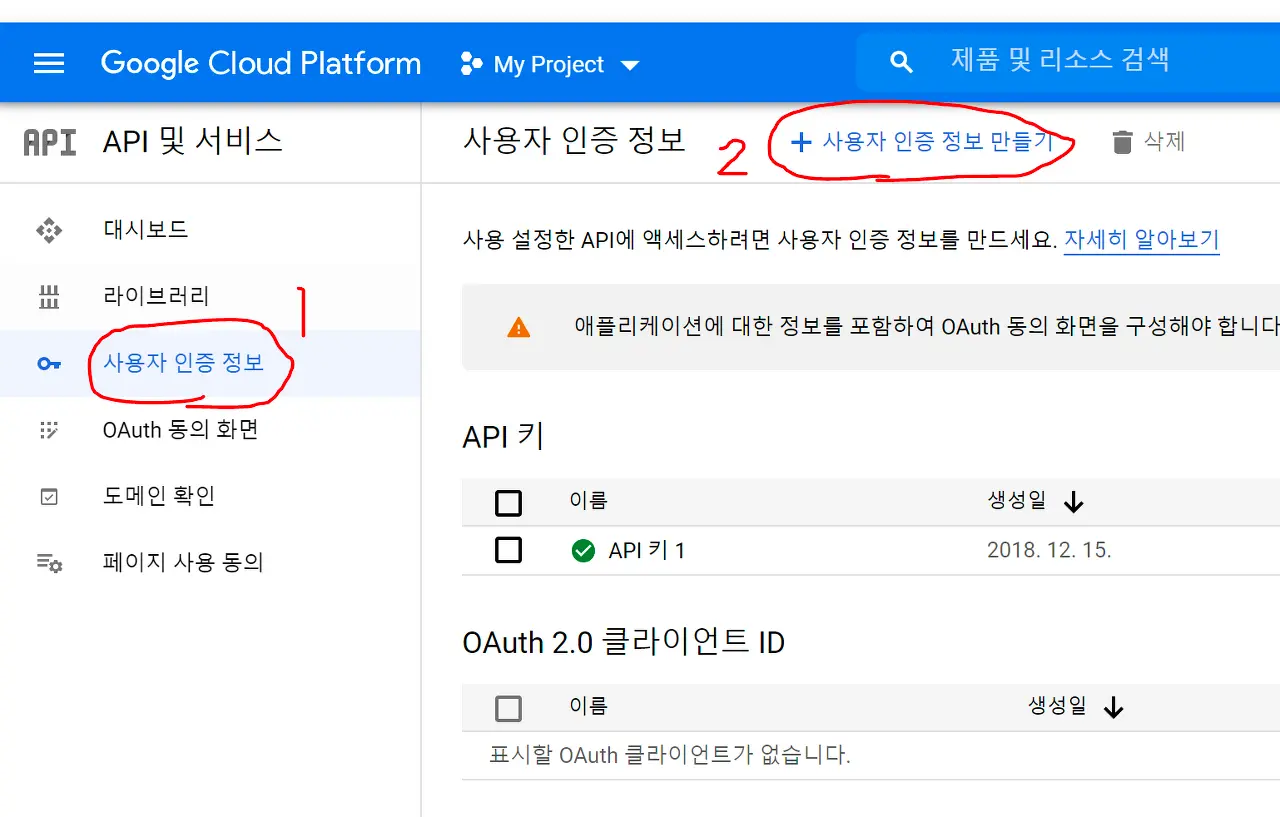
Task: Open OAuth 동의 화면 in the sidebar
Action: 181,430
